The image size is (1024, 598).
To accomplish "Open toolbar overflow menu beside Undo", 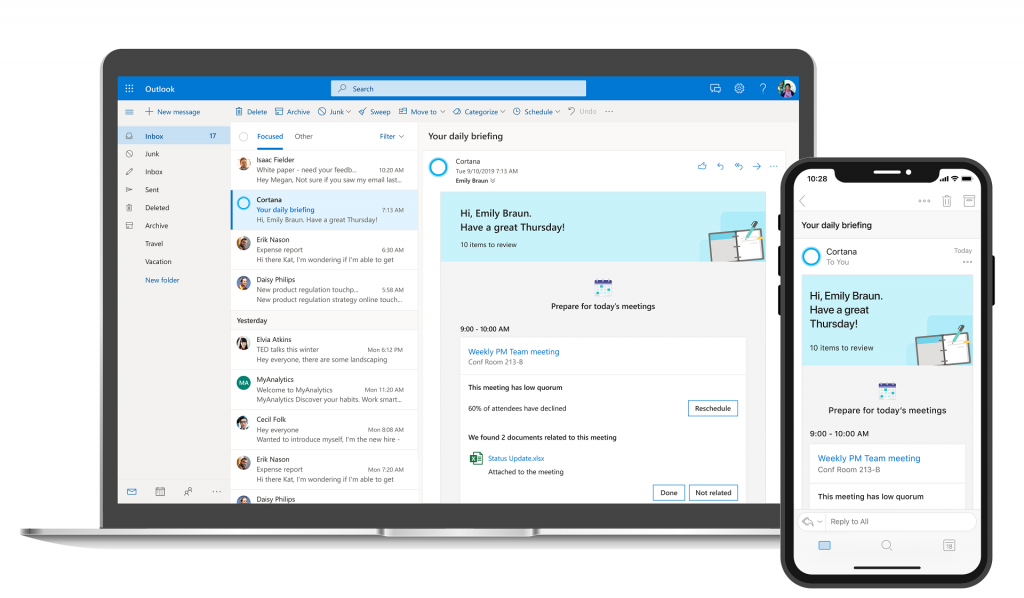I will pyautogui.click(x=609, y=112).
